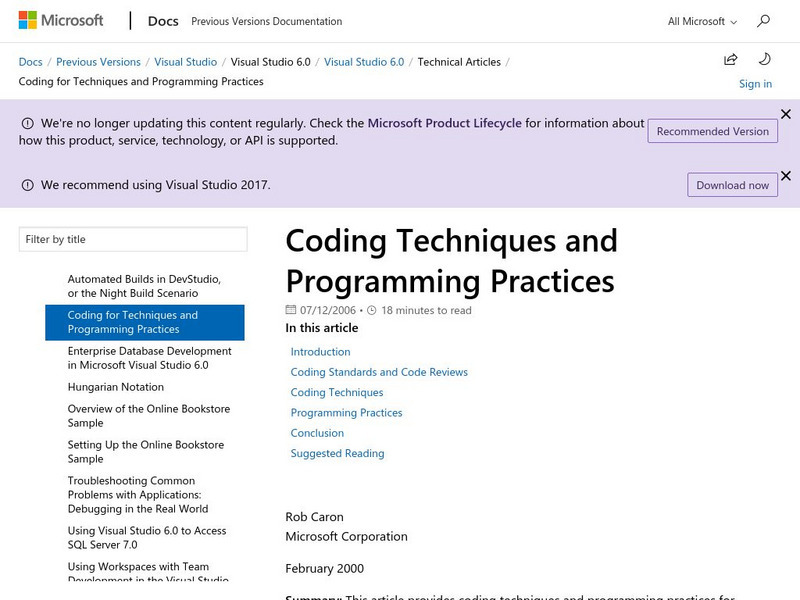This screenshot has height=600, width=800.
Task: Click the info icon beside Visual Studio 2017 recommendation
Action: (28, 185)
